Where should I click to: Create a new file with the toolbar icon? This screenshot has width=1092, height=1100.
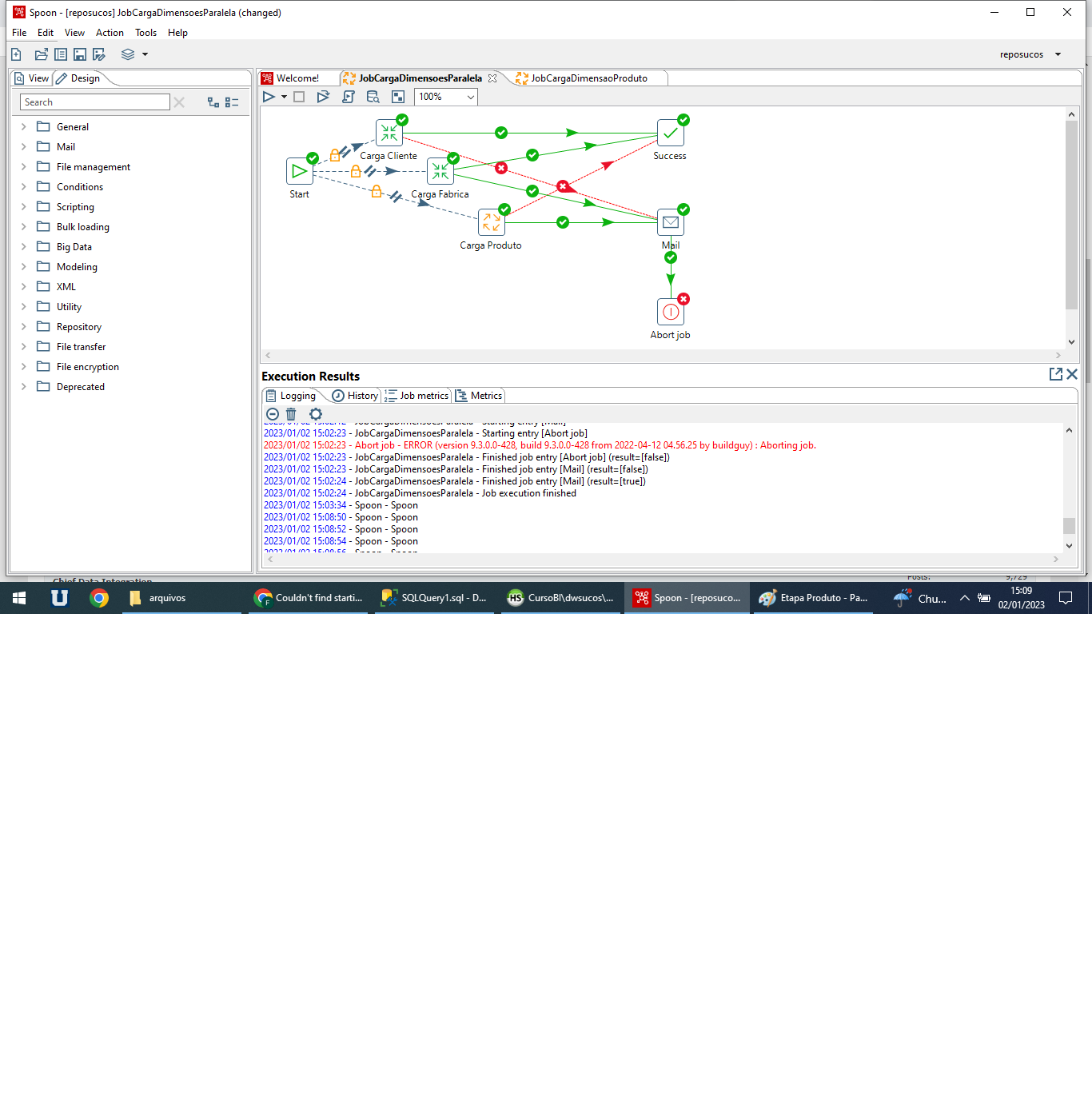tap(16, 54)
